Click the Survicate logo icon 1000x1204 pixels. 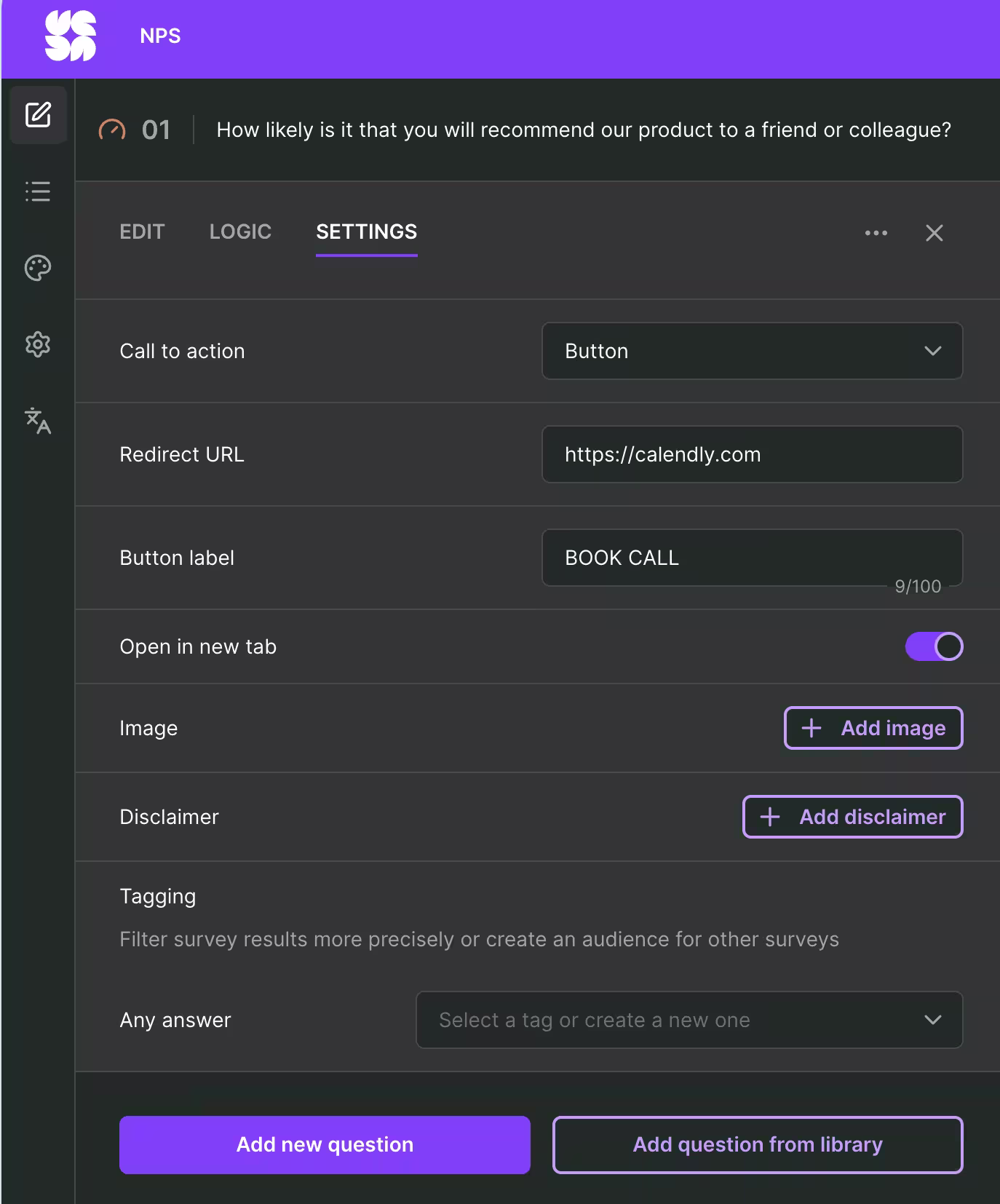tap(70, 36)
